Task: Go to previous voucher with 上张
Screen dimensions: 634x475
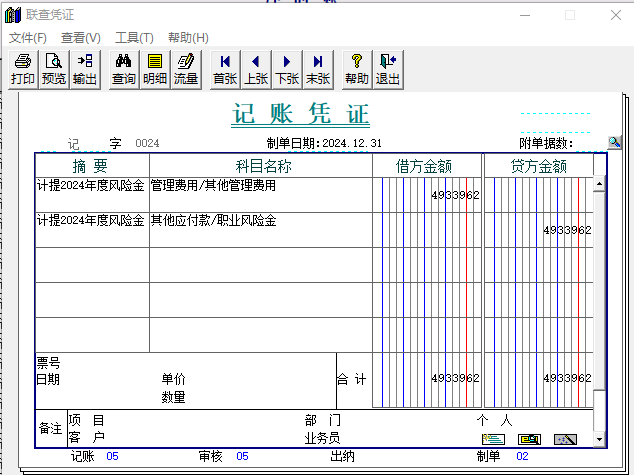Action: point(256,69)
